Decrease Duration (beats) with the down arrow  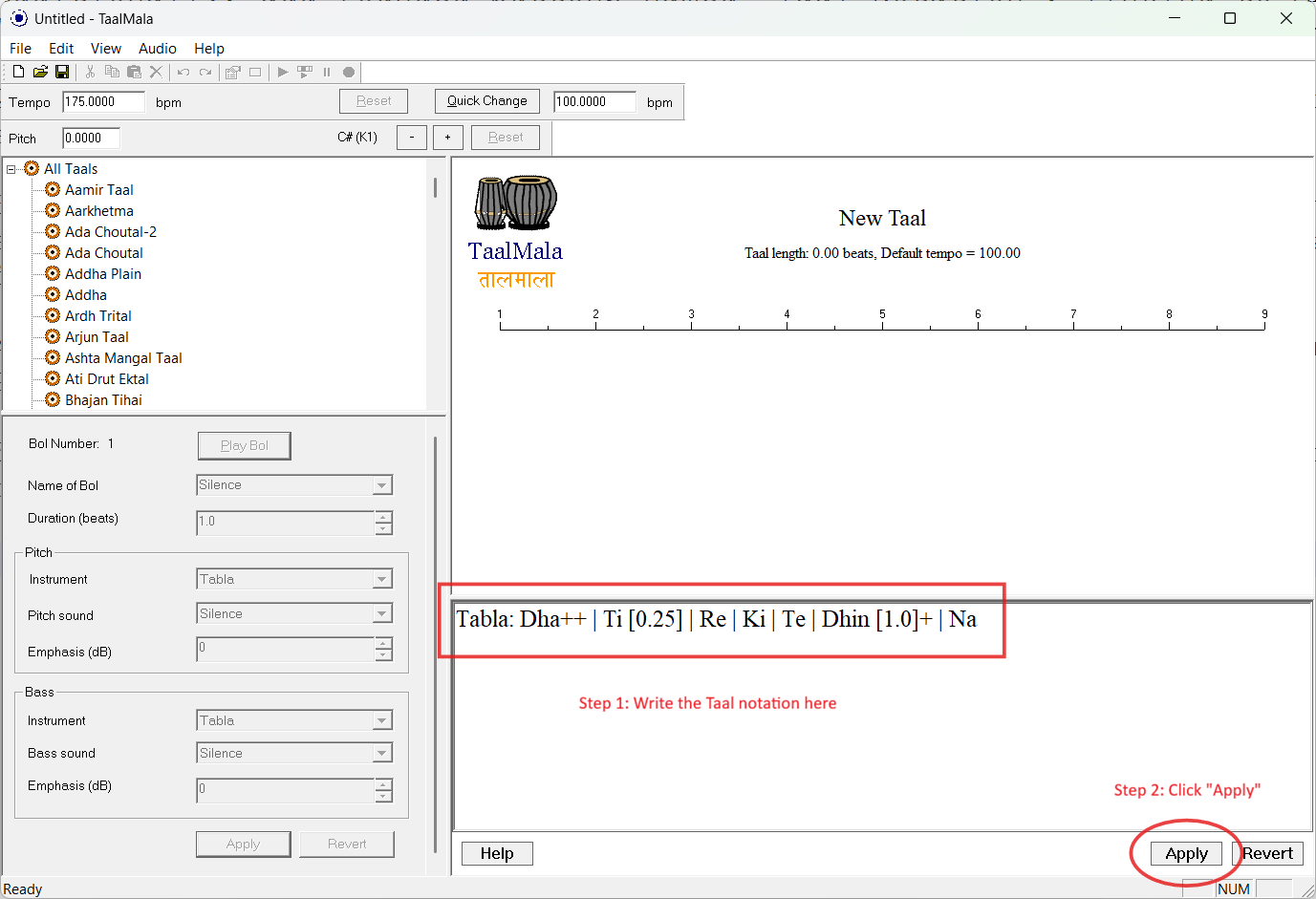tap(383, 528)
